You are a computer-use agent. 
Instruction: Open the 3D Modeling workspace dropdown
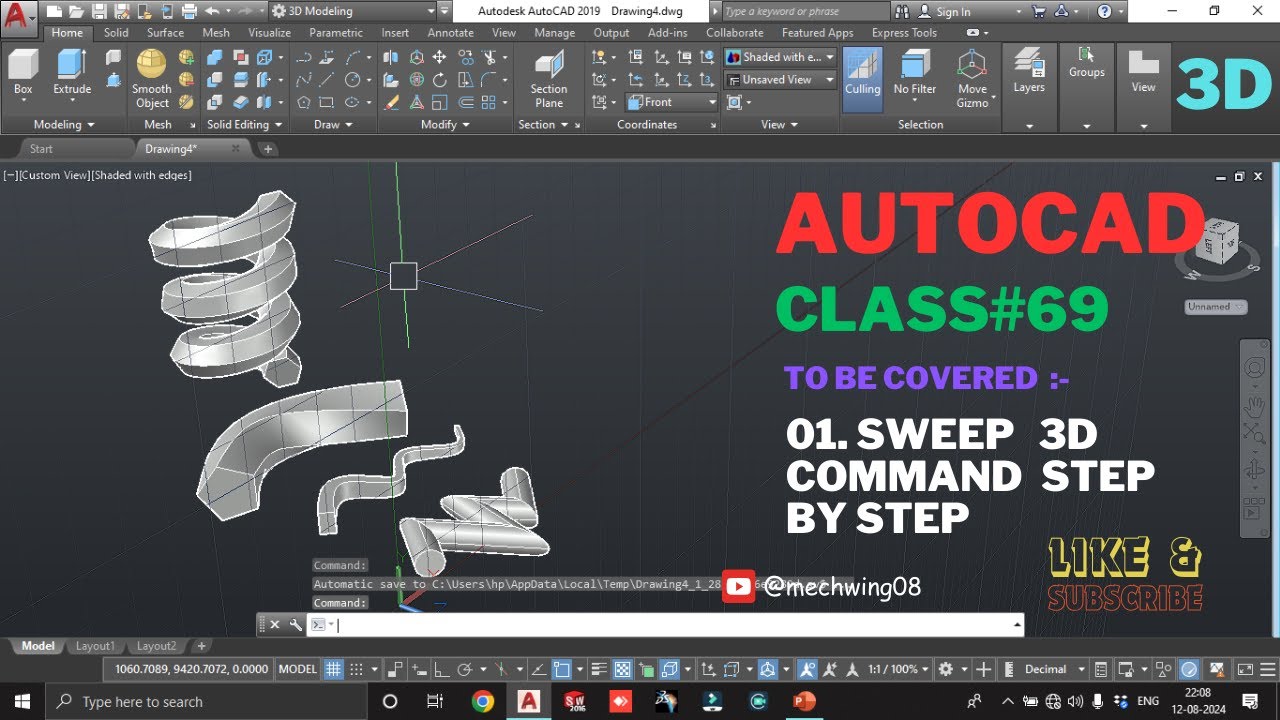pyautogui.click(x=353, y=11)
